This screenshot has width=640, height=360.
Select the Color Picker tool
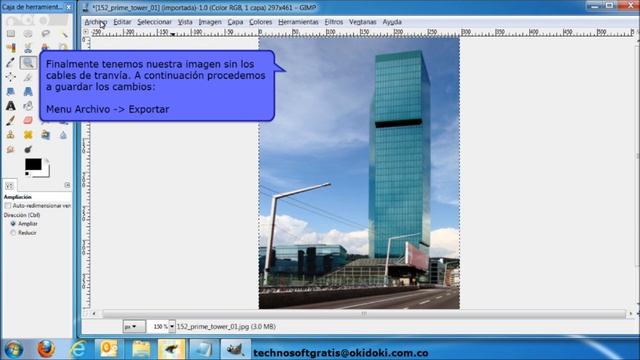[11, 62]
